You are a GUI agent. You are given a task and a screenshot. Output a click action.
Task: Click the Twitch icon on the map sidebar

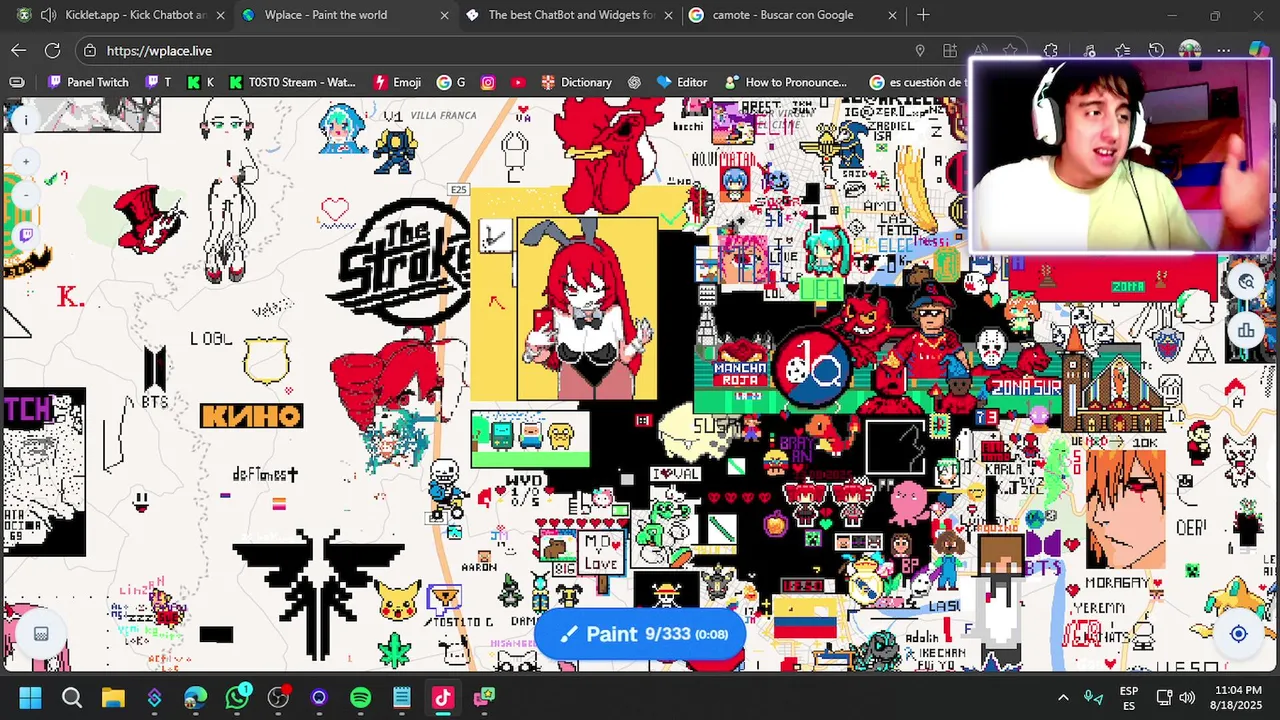tap(26, 236)
